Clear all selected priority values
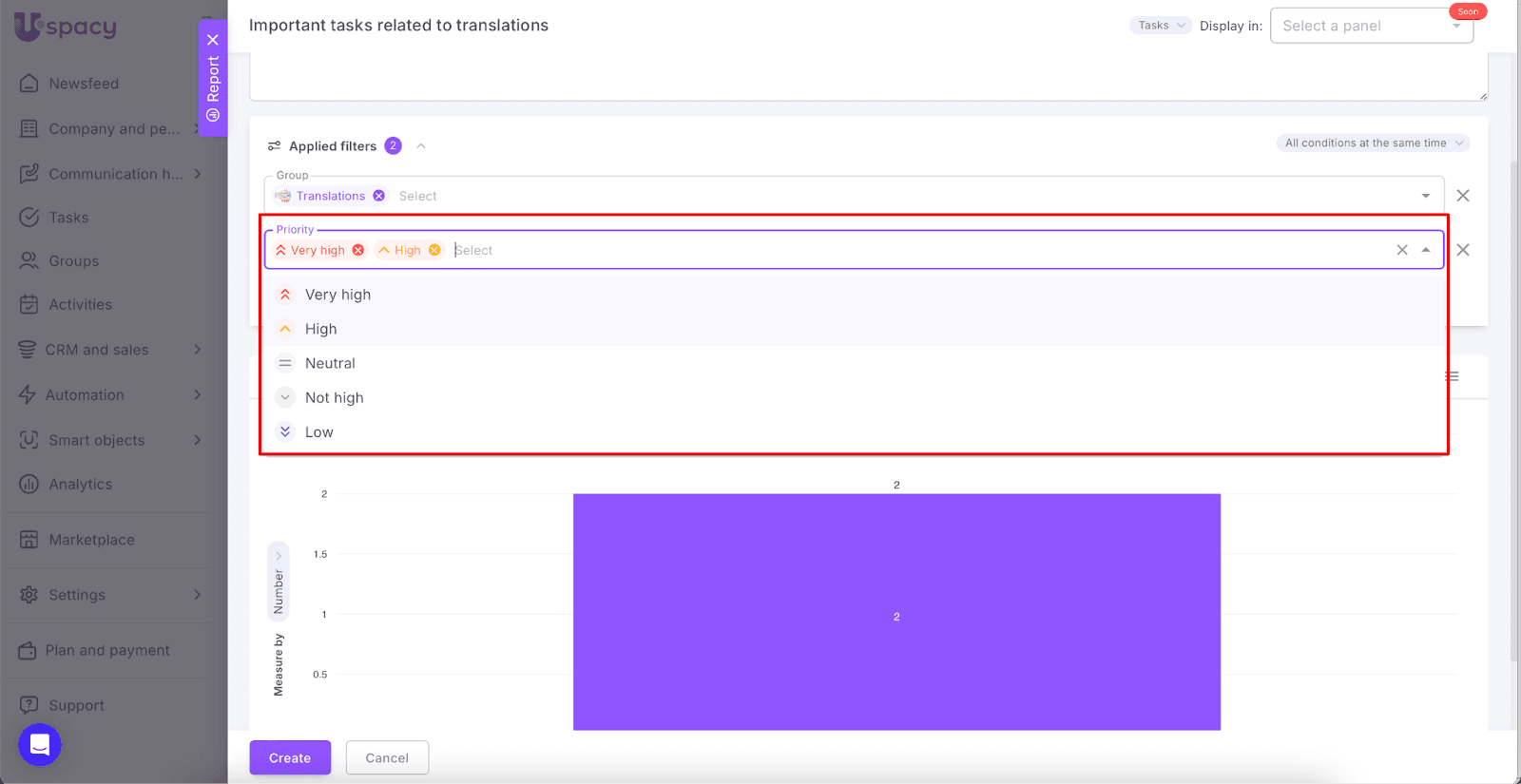The image size is (1521, 784). pos(1402,250)
